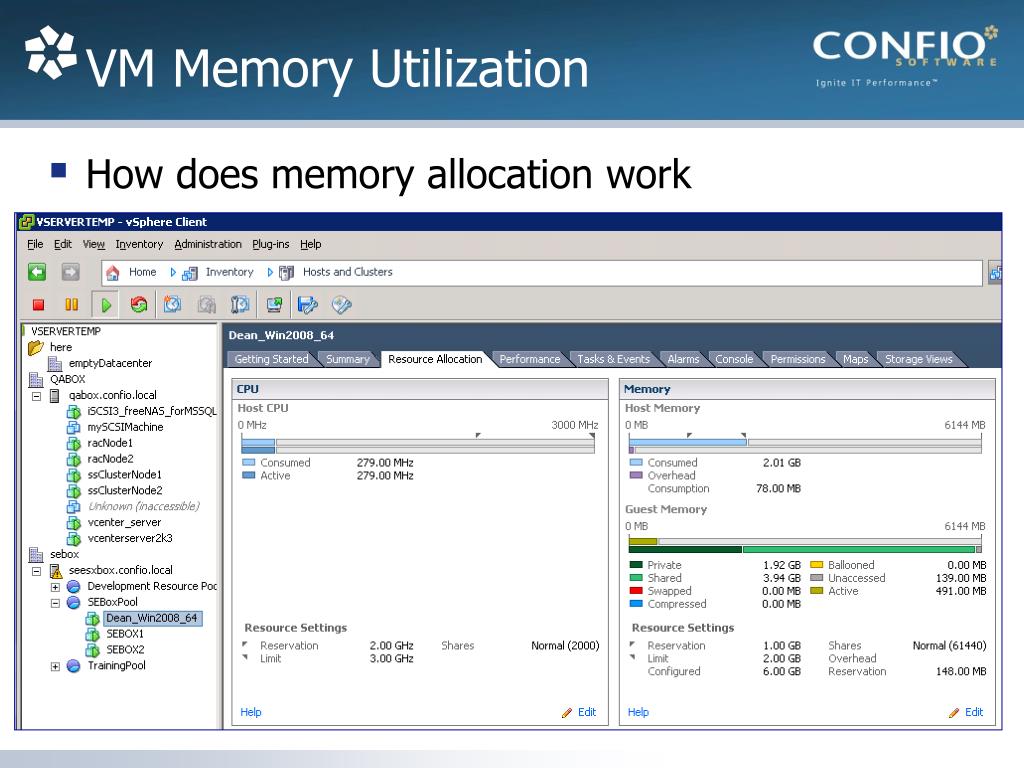The image size is (1024, 768).
Task: Click the CD/DVD drive connect icon
Action: pos(342,304)
